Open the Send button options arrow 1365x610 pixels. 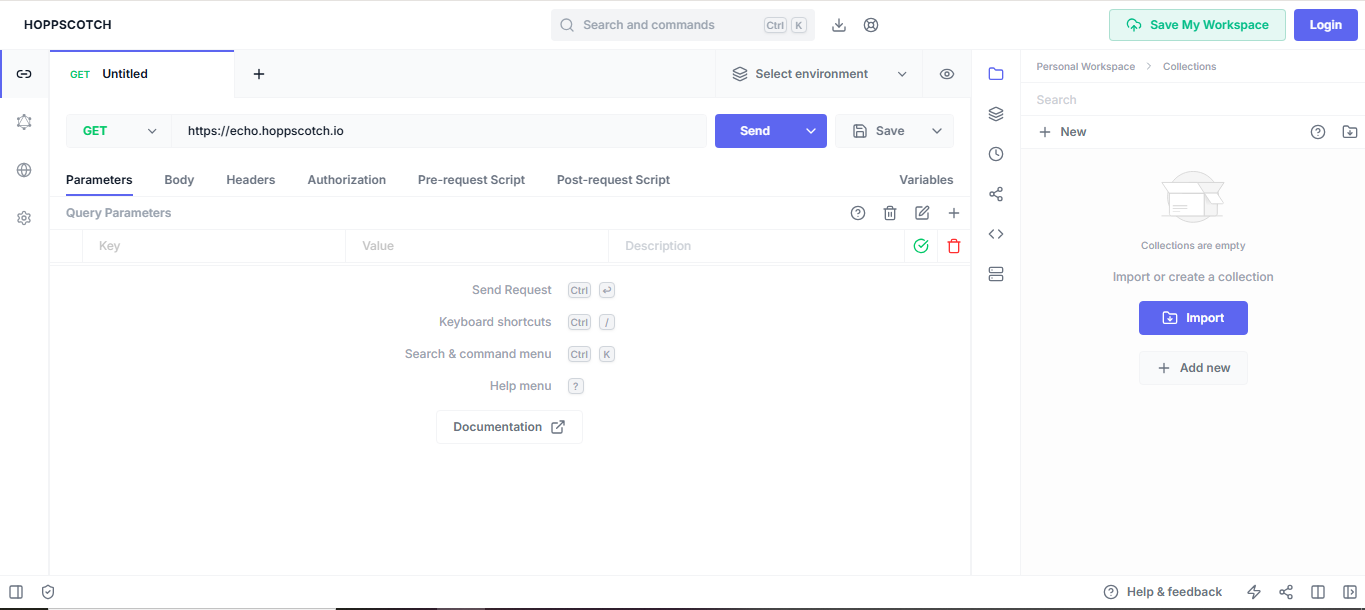[x=811, y=131]
